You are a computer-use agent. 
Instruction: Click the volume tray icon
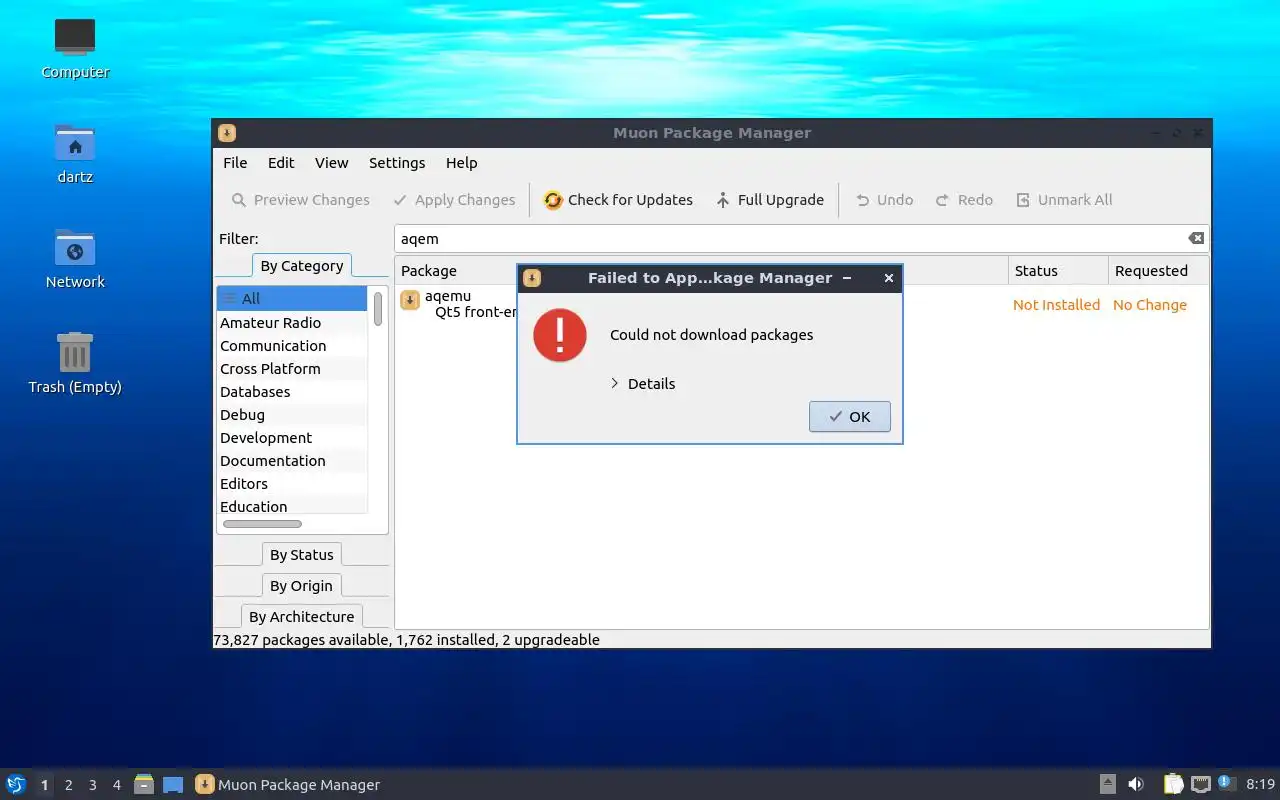pos(1135,784)
